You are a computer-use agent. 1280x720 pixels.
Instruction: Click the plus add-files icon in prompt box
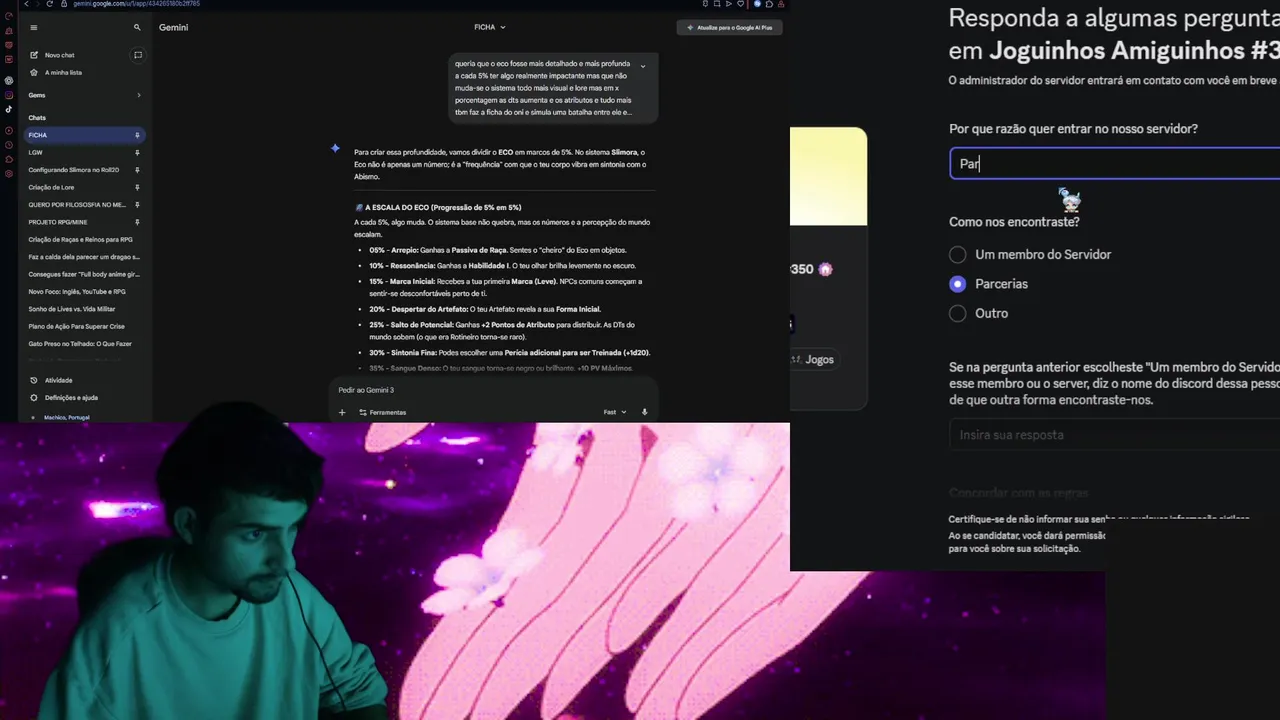coord(342,412)
